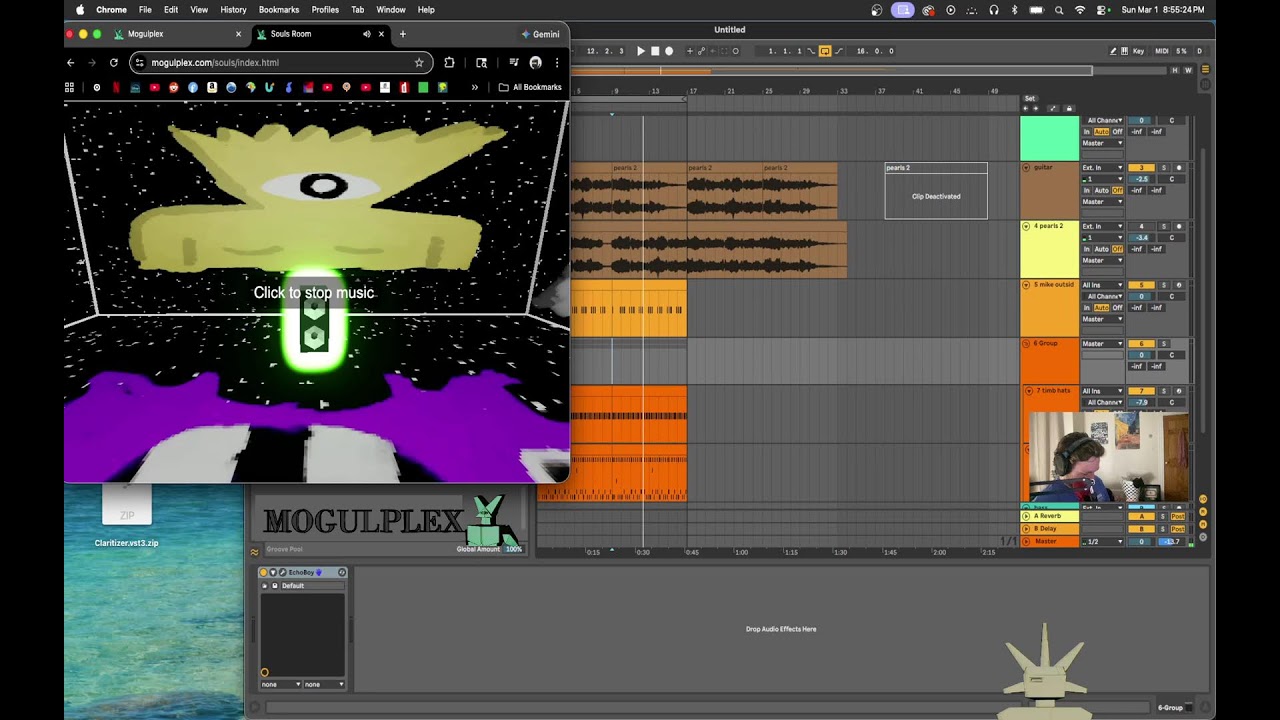Go back in Chrome history
The image size is (1280, 720).
coord(70,62)
